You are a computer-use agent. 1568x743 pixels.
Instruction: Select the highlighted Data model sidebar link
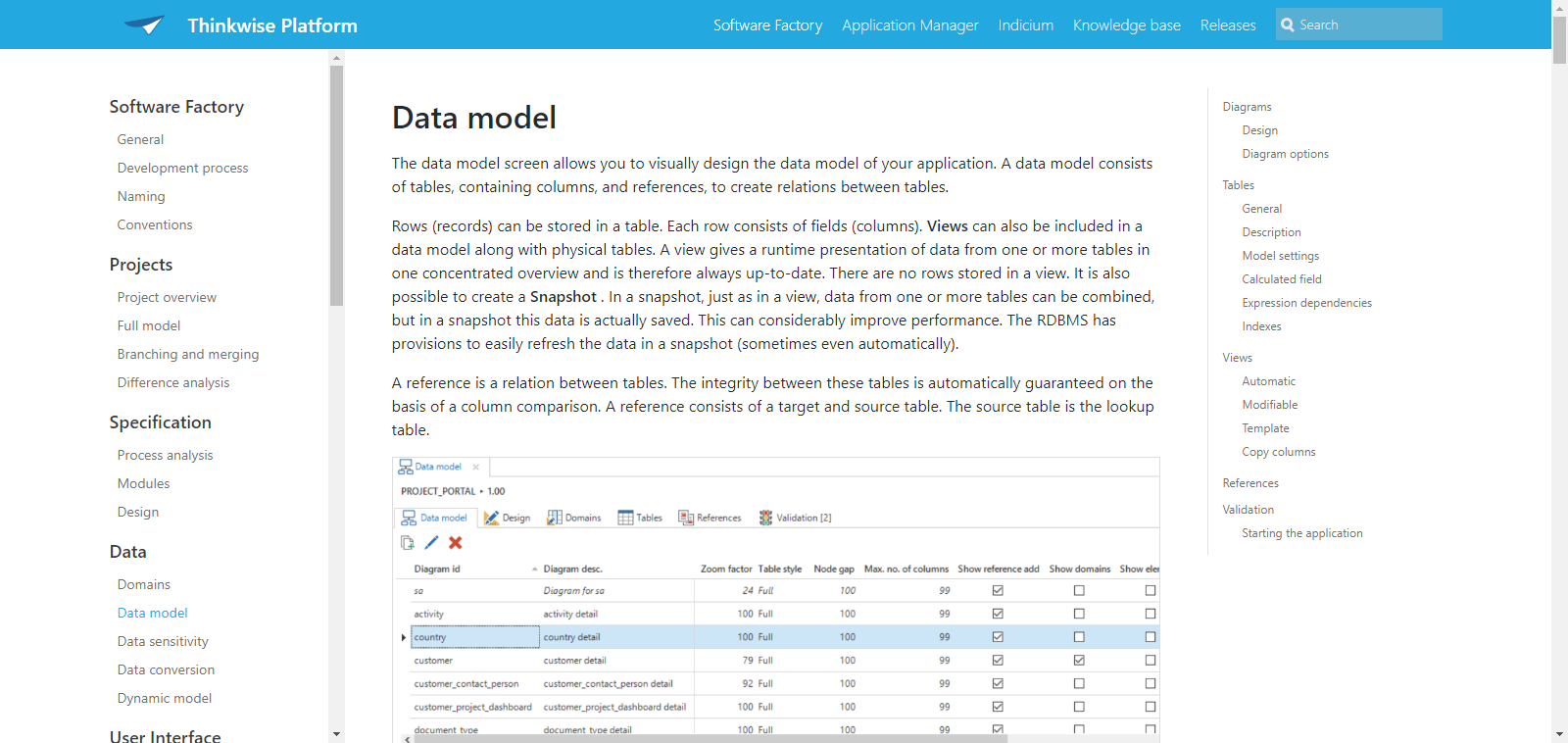tap(152, 613)
